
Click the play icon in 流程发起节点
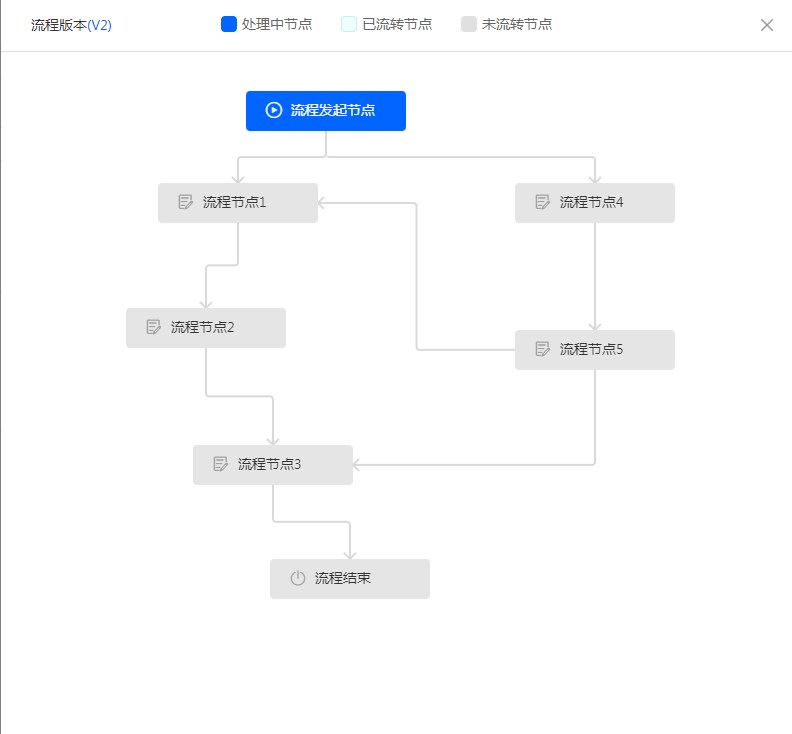[x=274, y=110]
